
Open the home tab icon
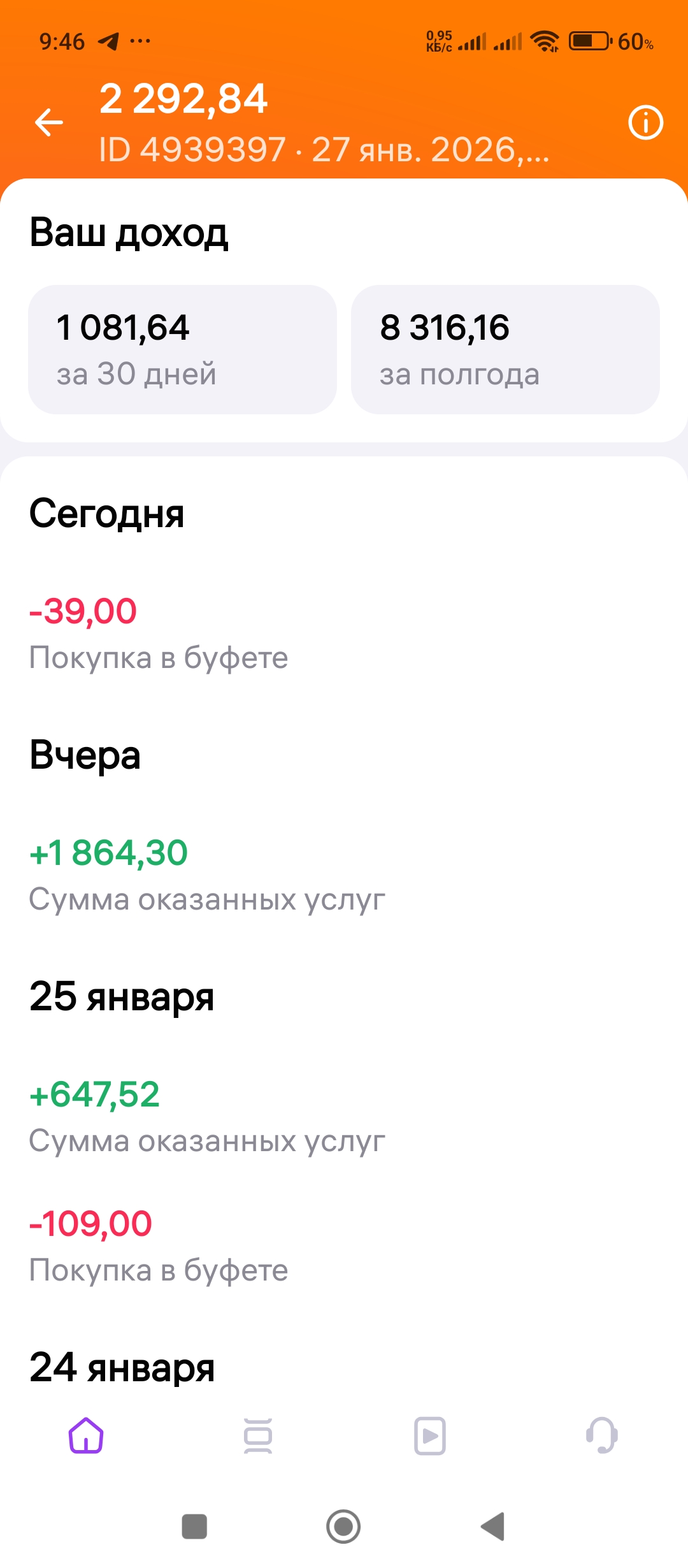(x=86, y=1435)
